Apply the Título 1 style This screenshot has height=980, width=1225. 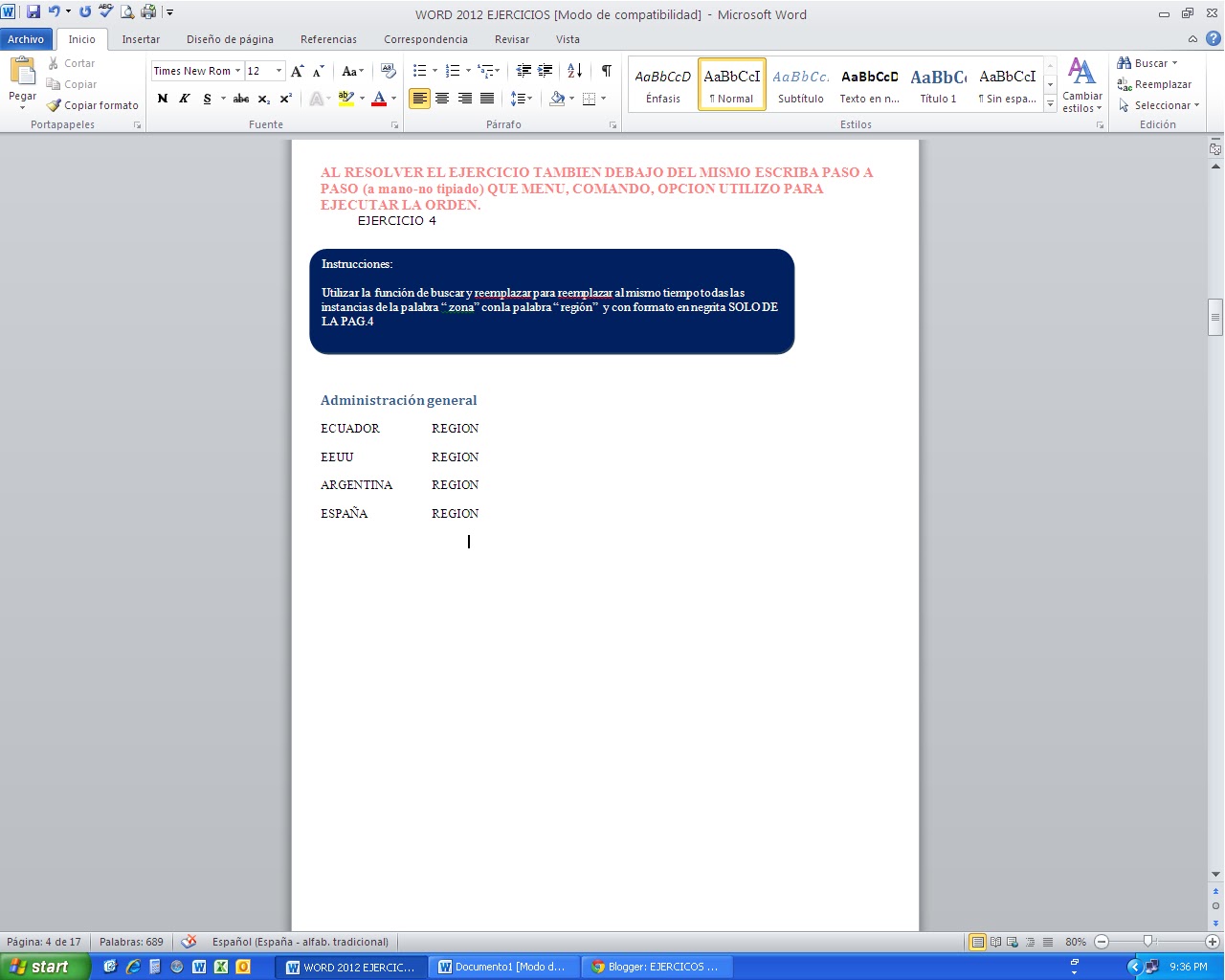(x=937, y=82)
